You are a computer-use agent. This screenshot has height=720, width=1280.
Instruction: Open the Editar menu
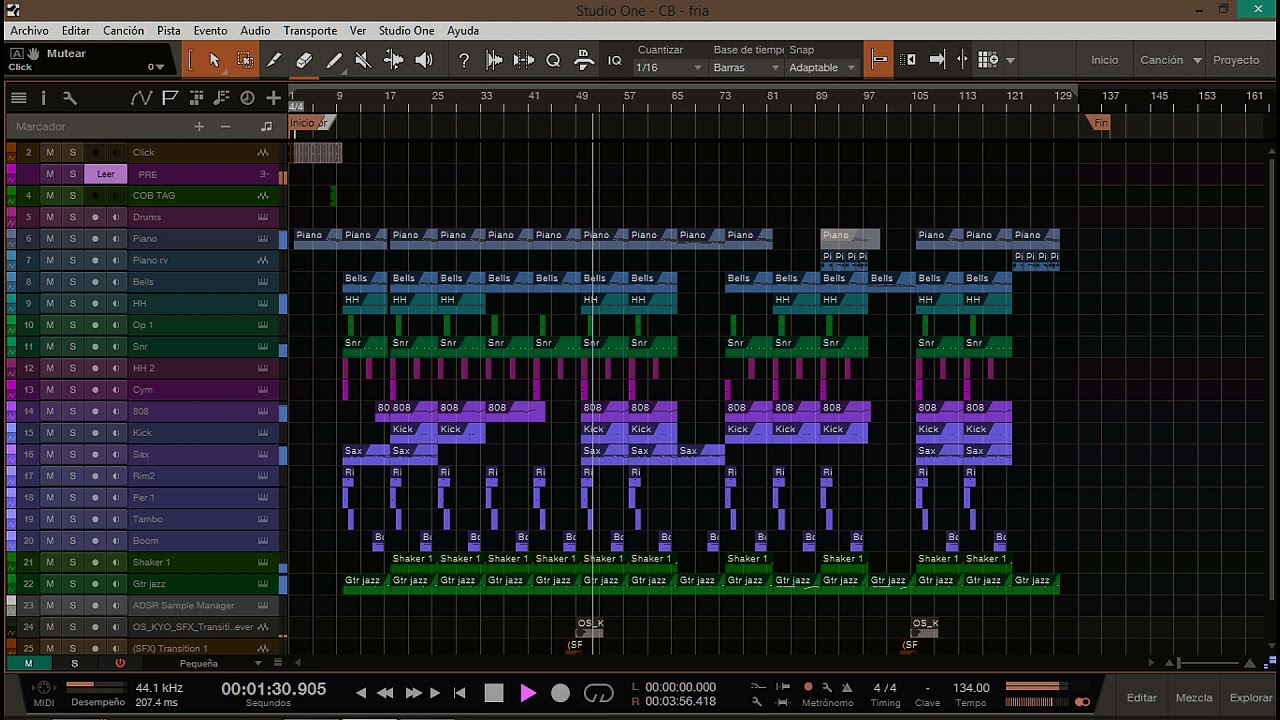(75, 31)
